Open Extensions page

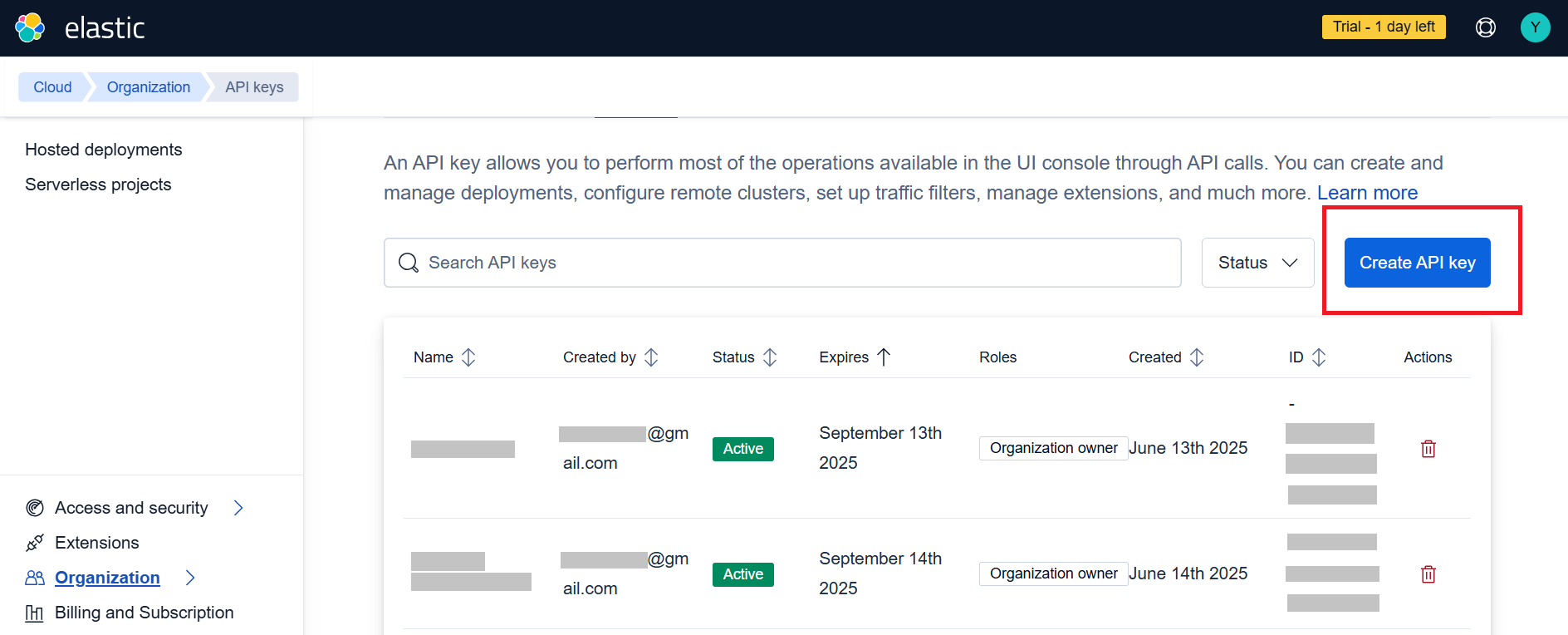coord(97,543)
